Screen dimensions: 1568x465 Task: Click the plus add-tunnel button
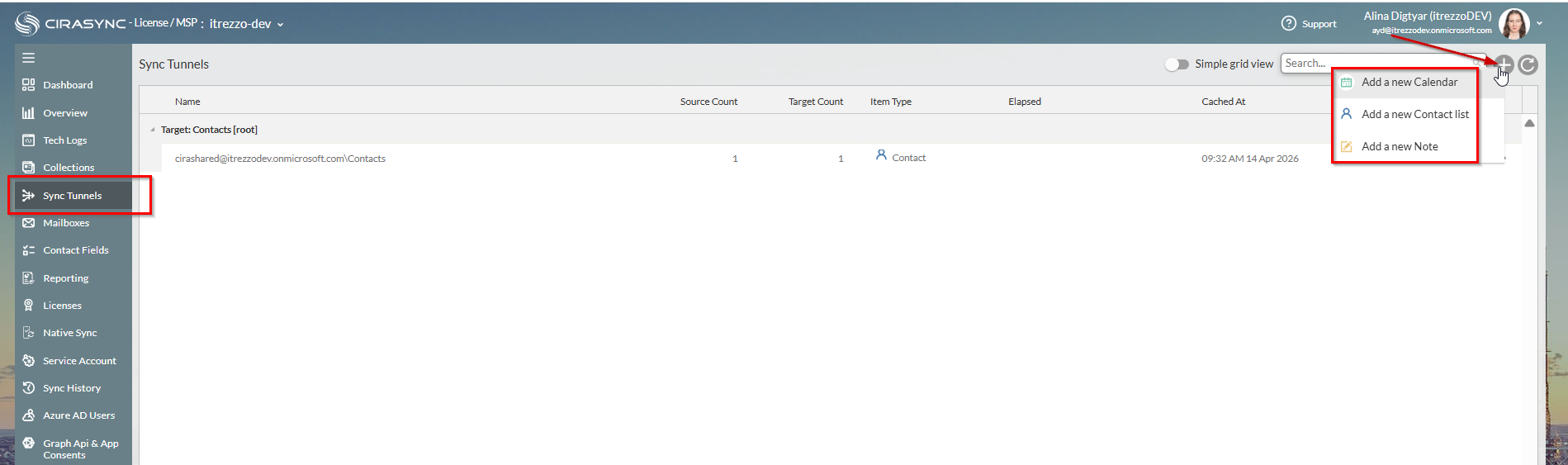1504,64
